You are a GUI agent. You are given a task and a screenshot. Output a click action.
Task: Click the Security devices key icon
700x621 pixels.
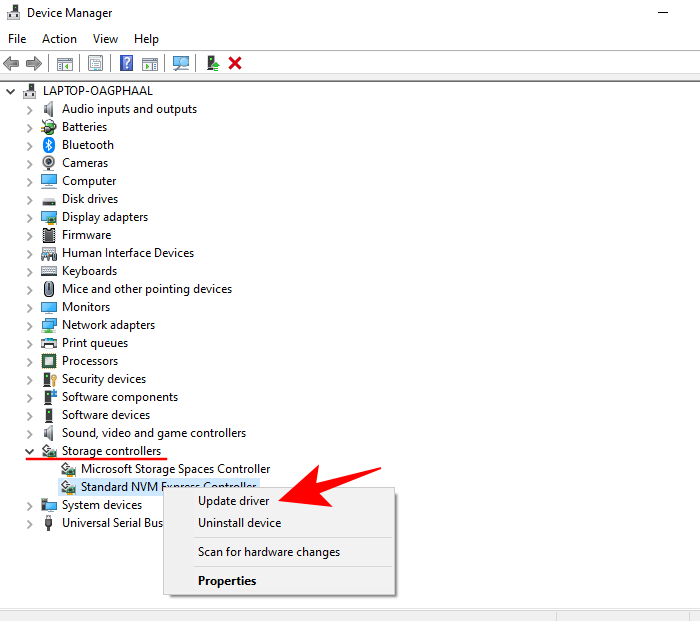(x=49, y=379)
